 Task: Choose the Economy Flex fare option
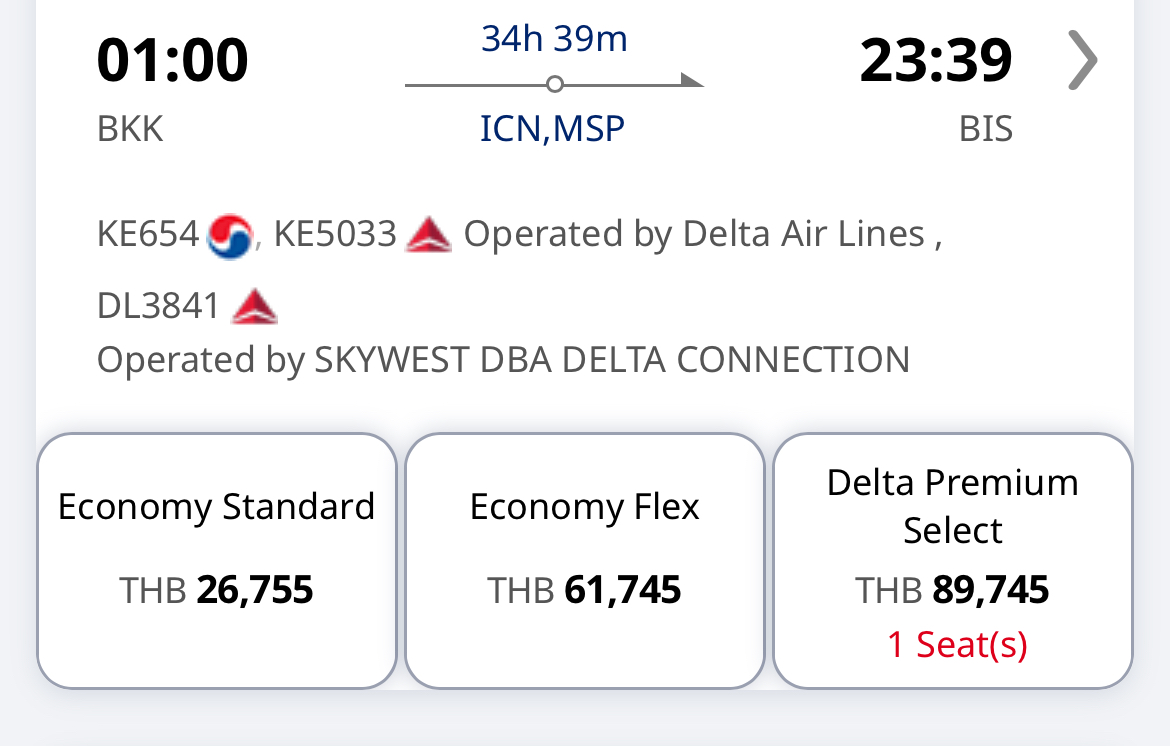584,561
